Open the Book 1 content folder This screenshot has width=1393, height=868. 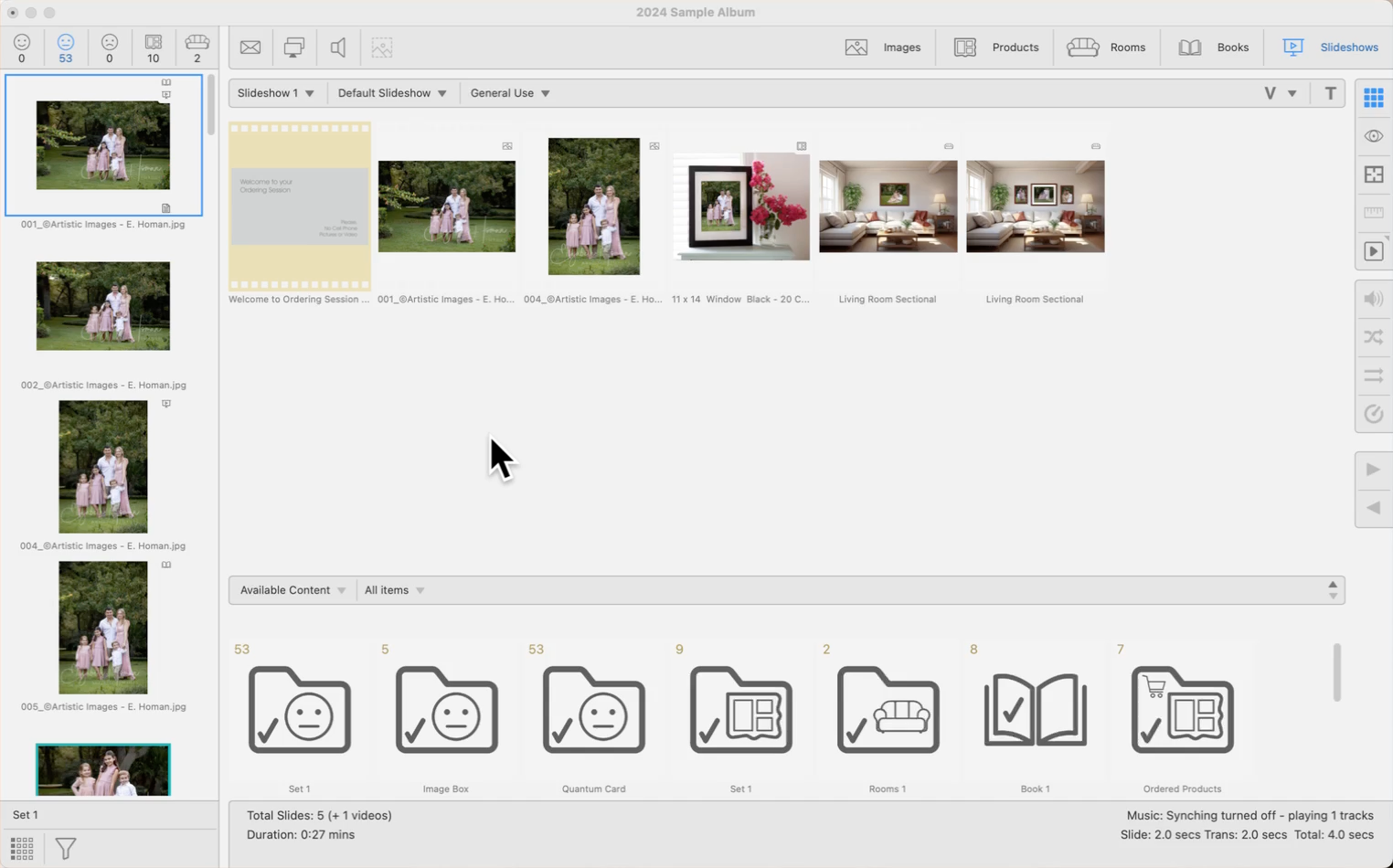click(x=1035, y=711)
